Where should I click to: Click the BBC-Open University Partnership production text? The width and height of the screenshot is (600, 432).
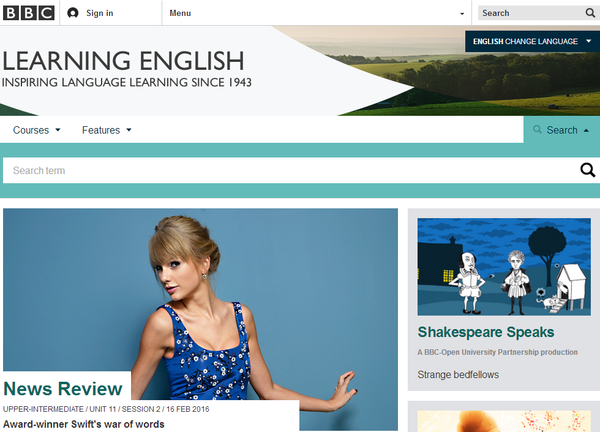497,352
